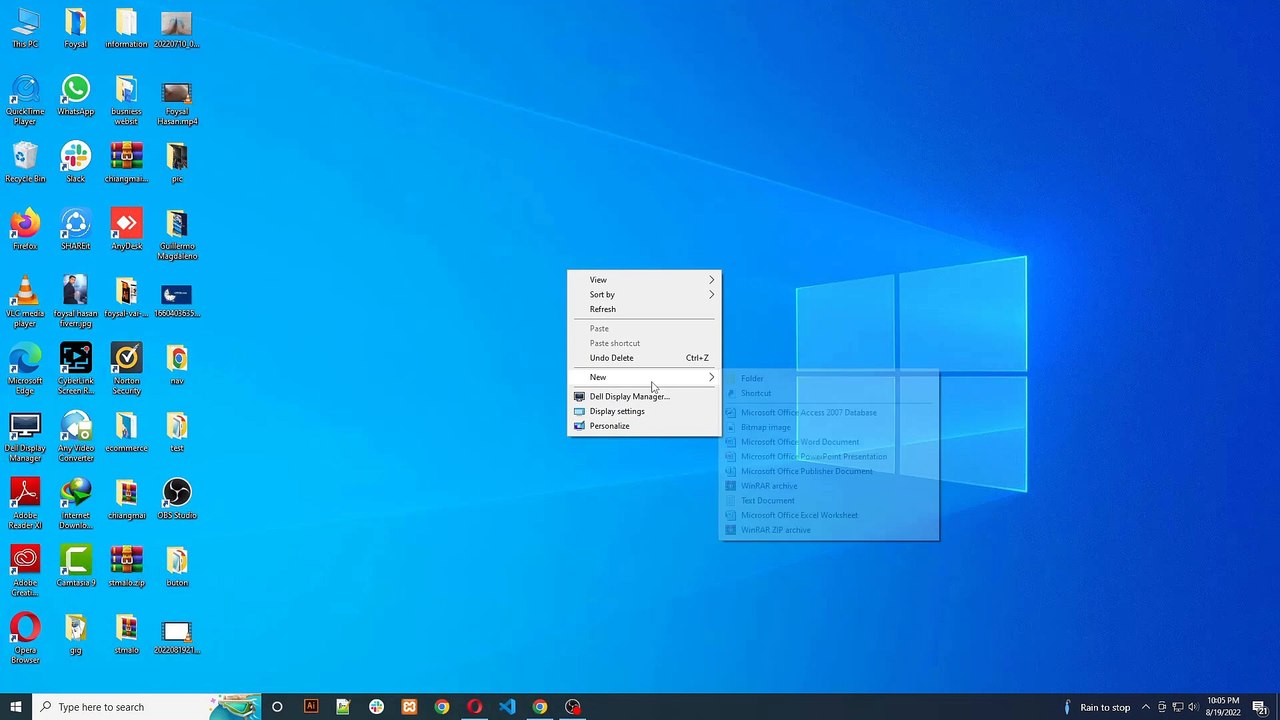Click Visual Studio Code in the taskbar

point(507,707)
